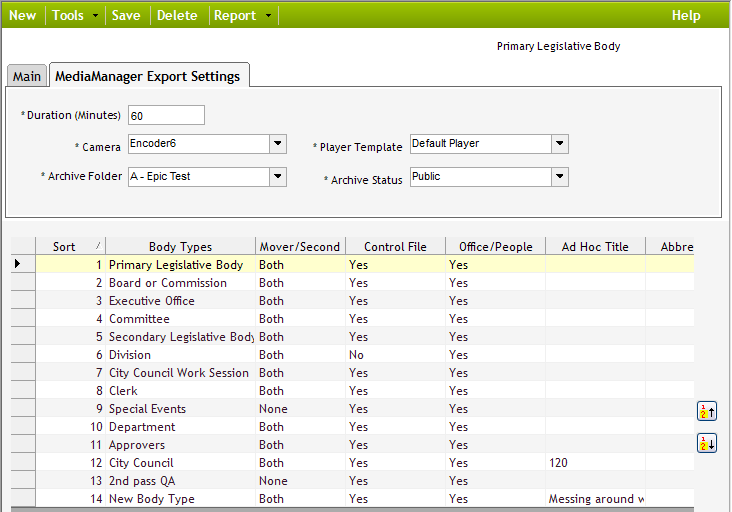
Task: Click Delete in the toolbar
Action: [177, 15]
